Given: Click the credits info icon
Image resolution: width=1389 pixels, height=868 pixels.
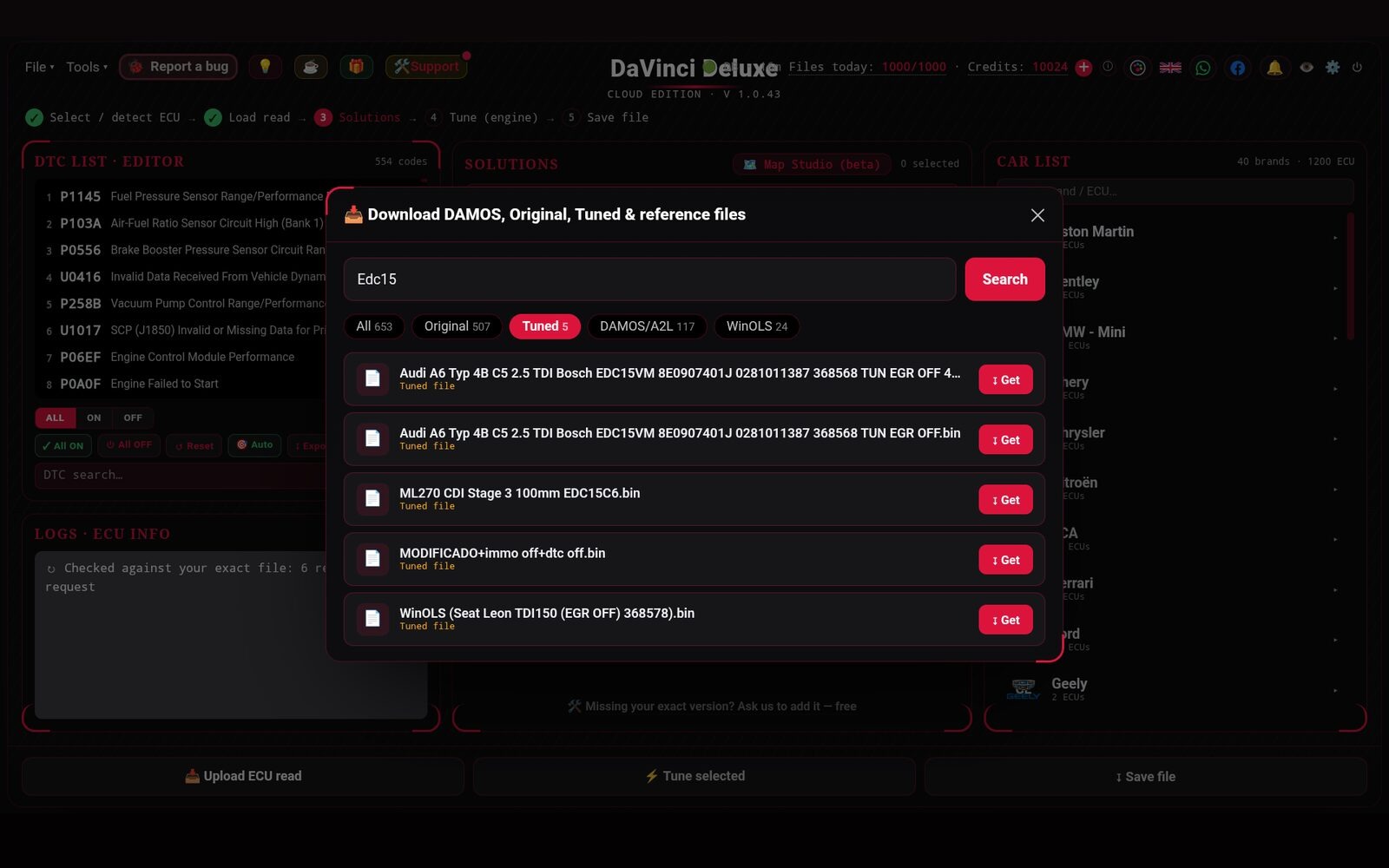Looking at the screenshot, I should point(1108,67).
